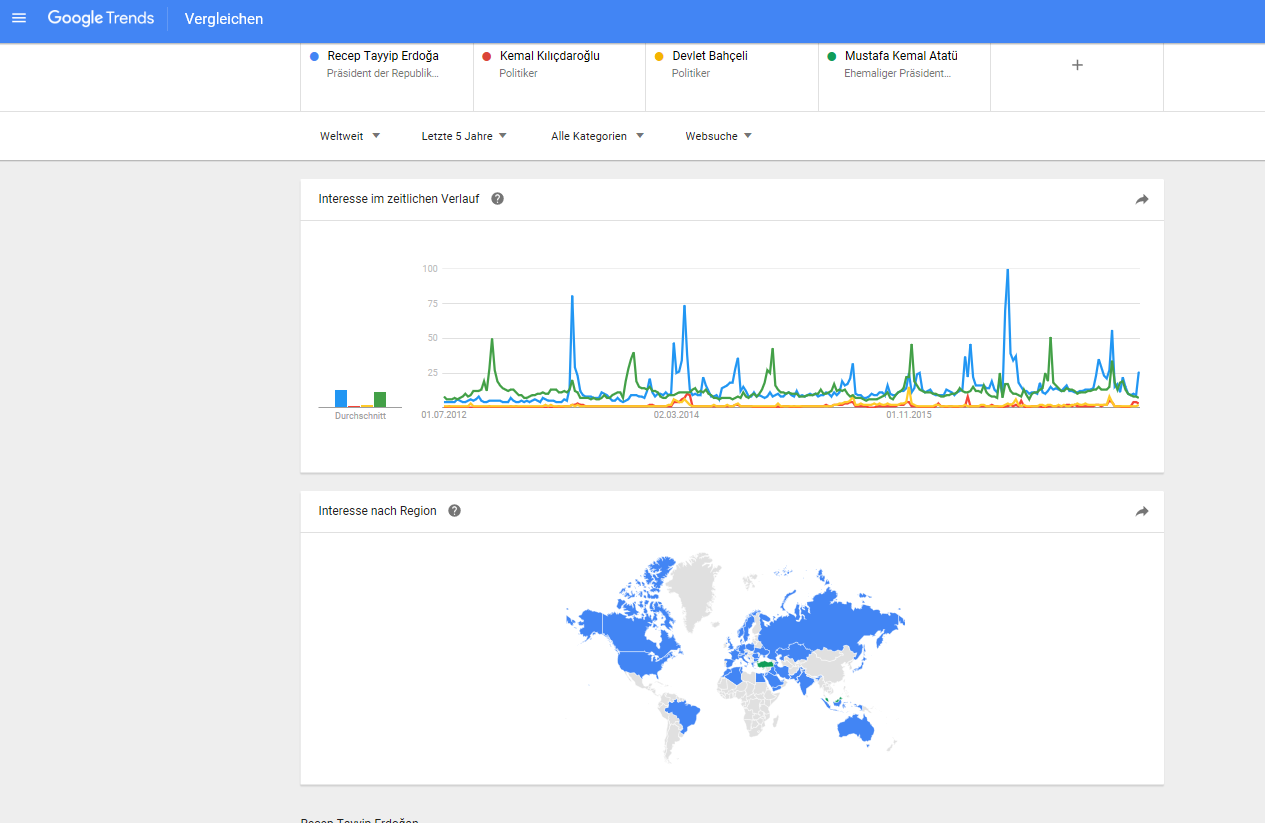The height and width of the screenshot is (823, 1265).
Task: Click the 01.11.2015 axis date label
Action: pos(908,414)
